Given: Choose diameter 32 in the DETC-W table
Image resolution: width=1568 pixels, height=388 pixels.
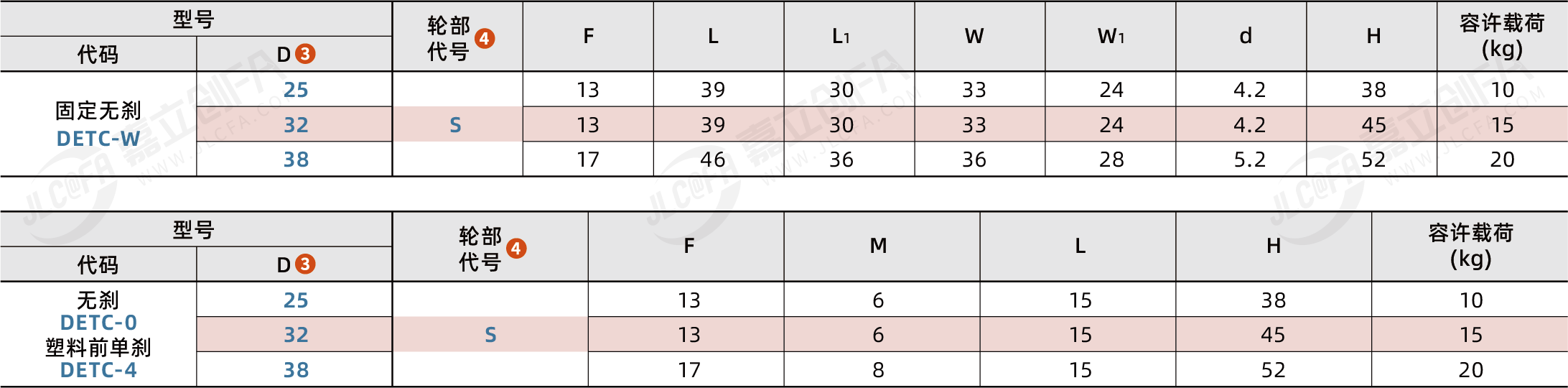Looking at the screenshot, I should [x=296, y=125].
